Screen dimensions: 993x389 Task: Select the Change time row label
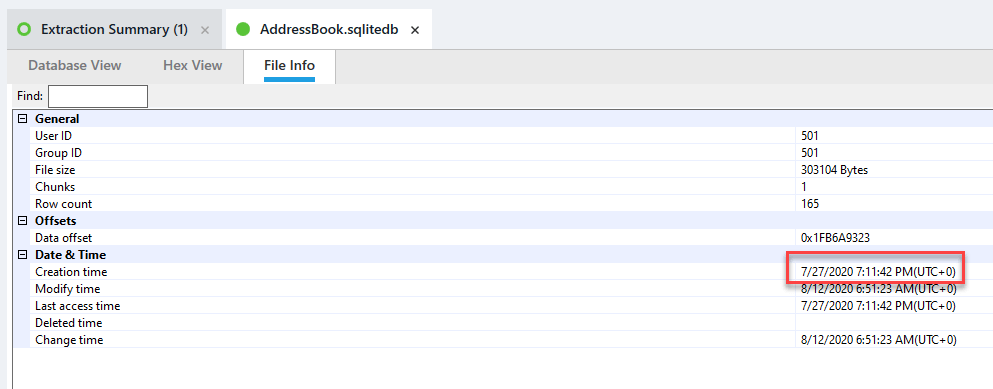pyautogui.click(x=68, y=340)
